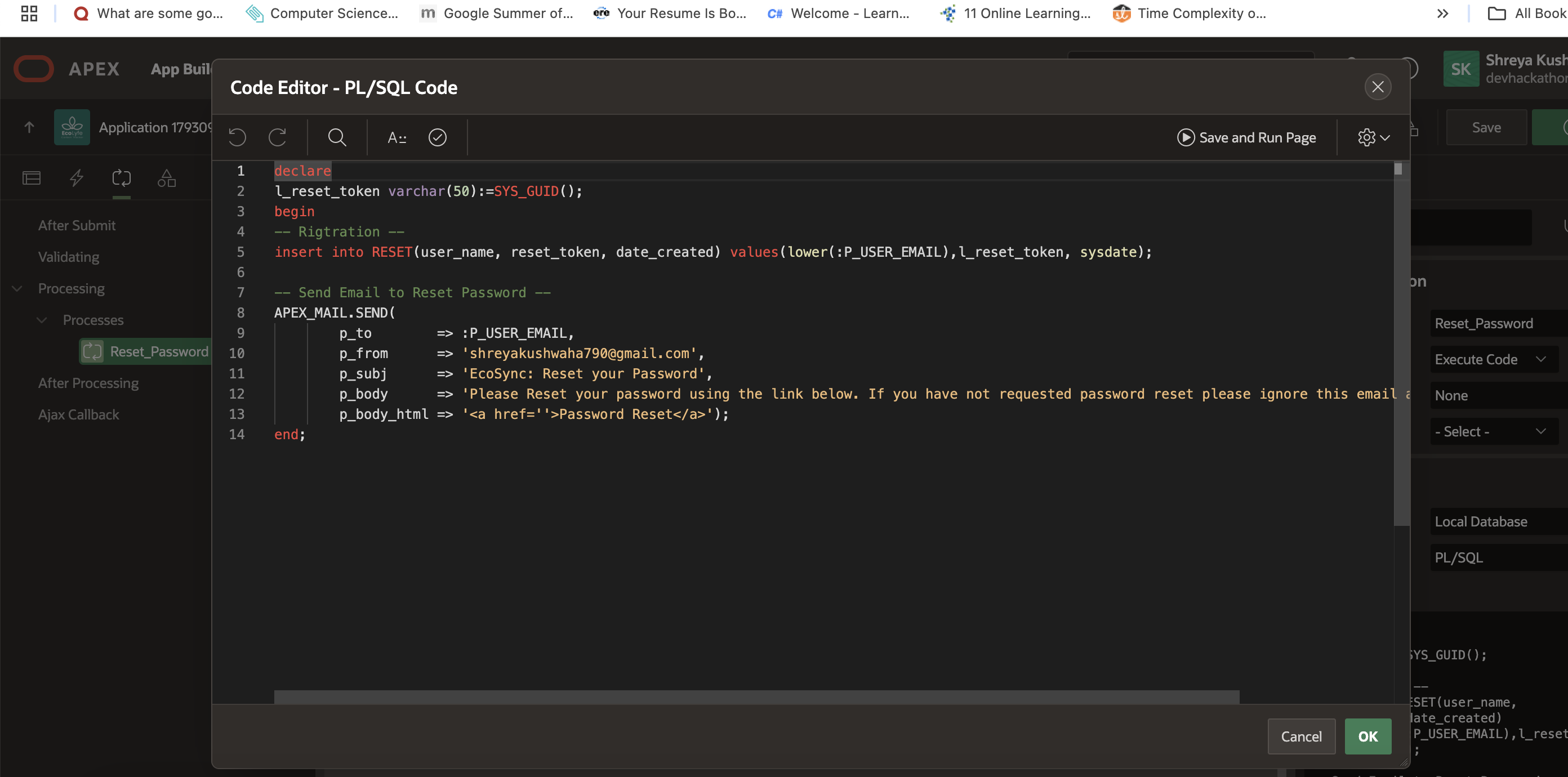Open Find search in code editor

[337, 137]
